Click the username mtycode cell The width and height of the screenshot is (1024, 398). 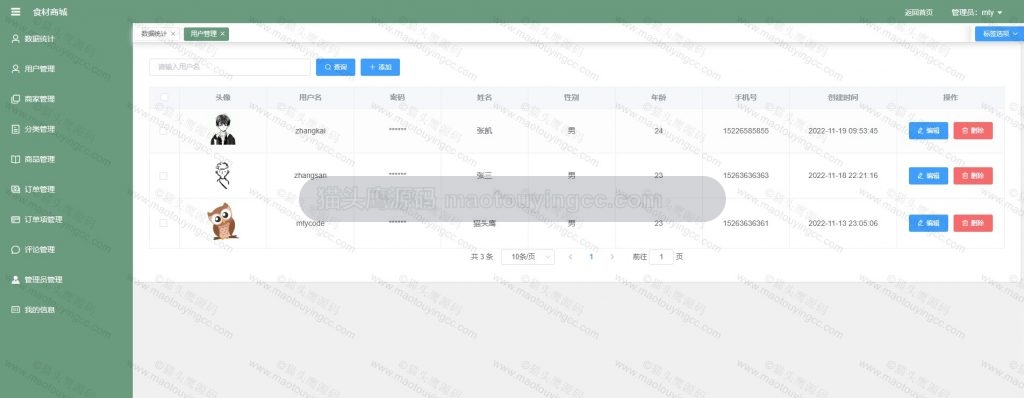click(x=310, y=223)
